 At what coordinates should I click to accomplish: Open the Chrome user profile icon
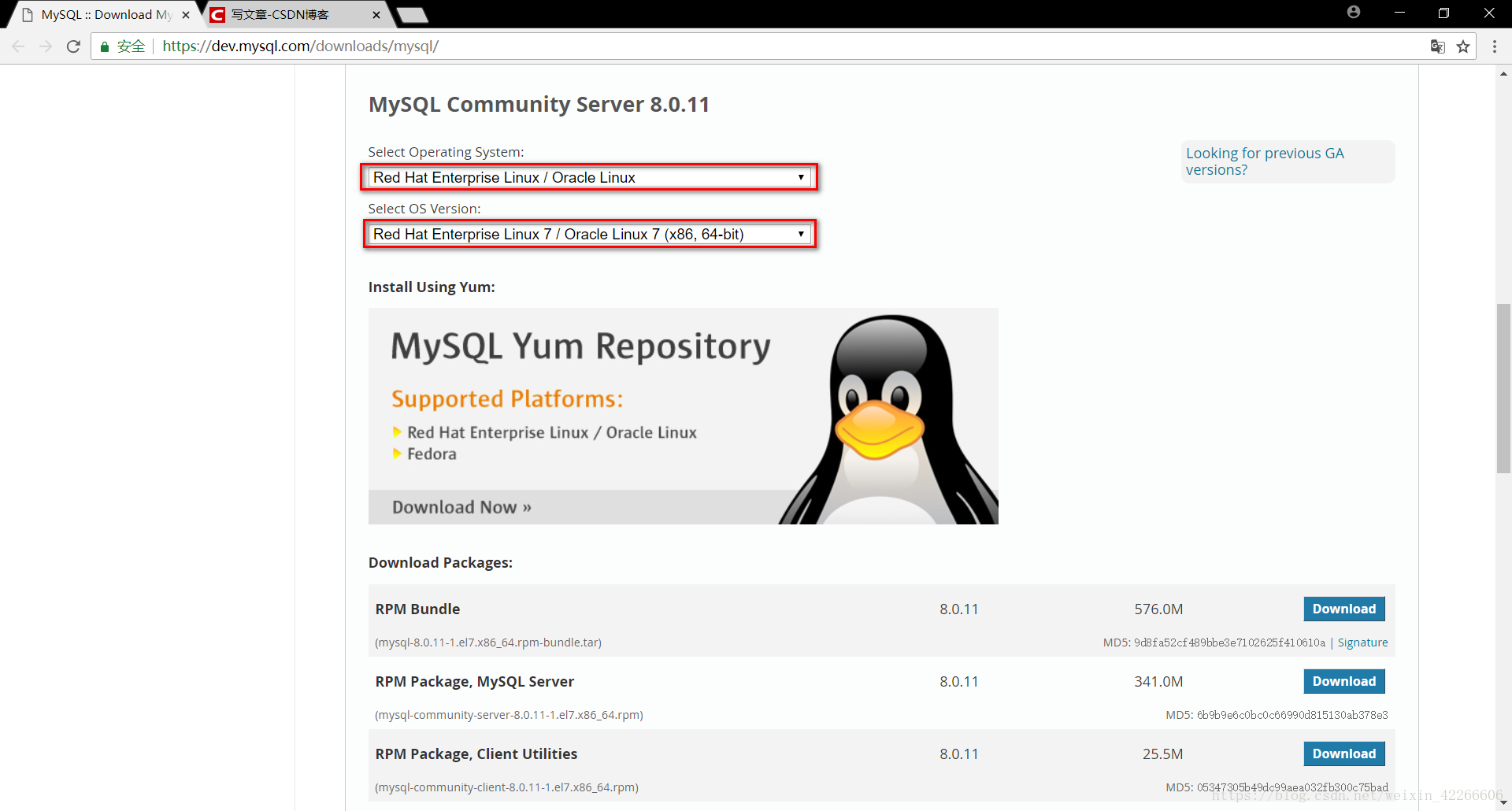(x=1354, y=12)
